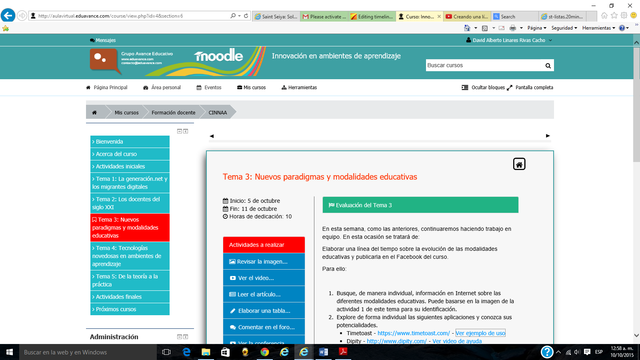Screen dimensions: 640x360
Task: Open Acerca del curso section
Action: pos(130,154)
